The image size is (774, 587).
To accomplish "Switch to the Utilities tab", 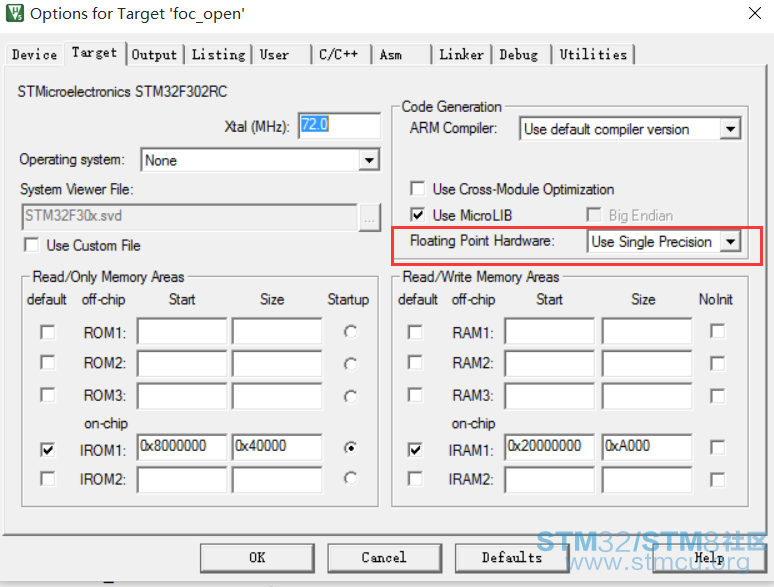I will (593, 54).
